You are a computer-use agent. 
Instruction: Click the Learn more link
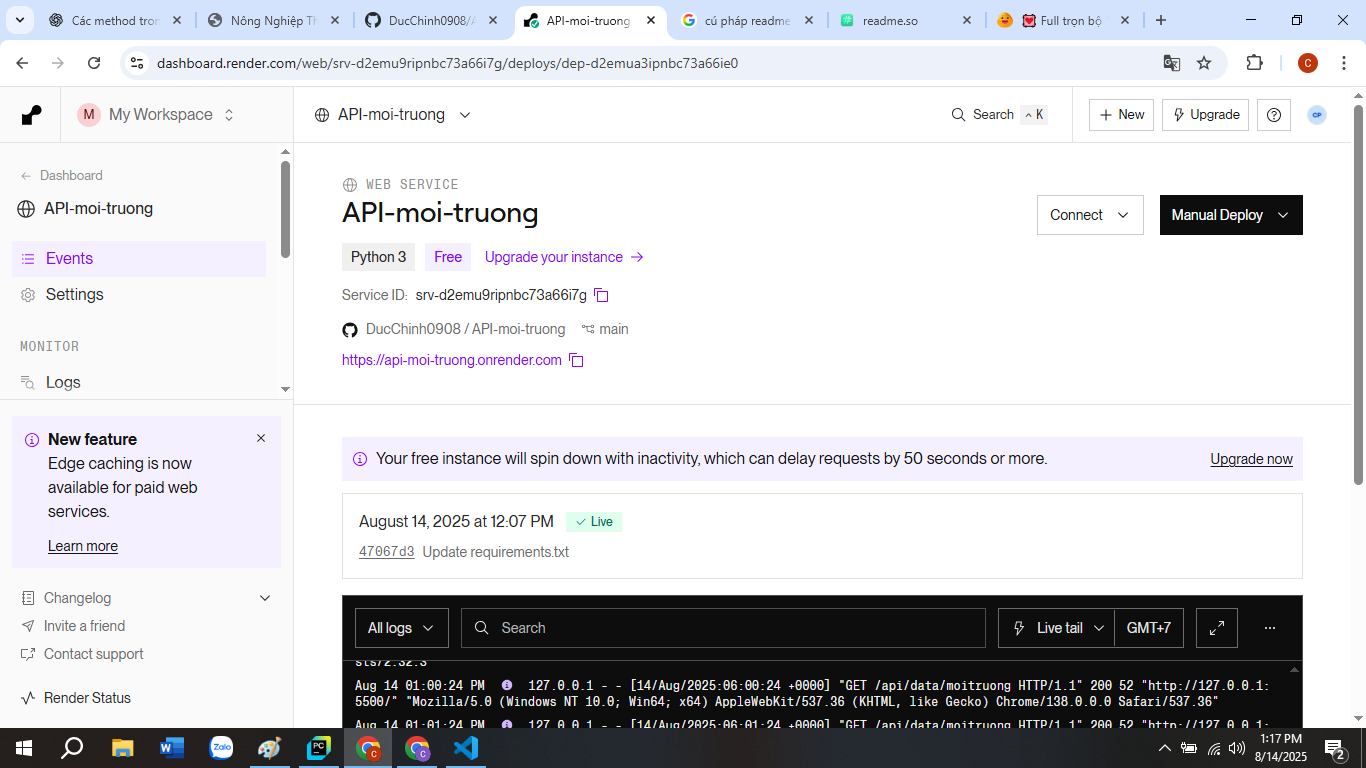(83, 546)
